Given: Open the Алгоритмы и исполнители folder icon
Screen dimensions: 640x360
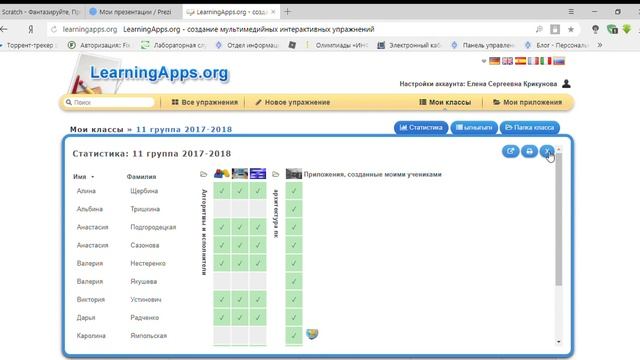Looking at the screenshot, I should [203, 174].
